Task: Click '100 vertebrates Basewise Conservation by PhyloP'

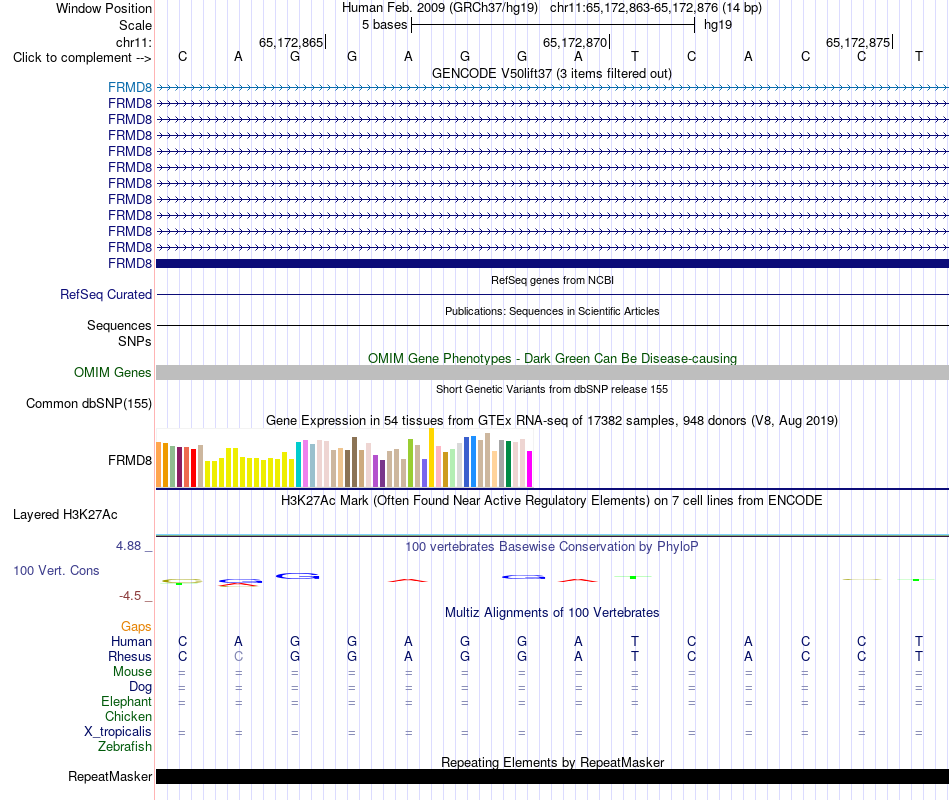Action: [552, 547]
